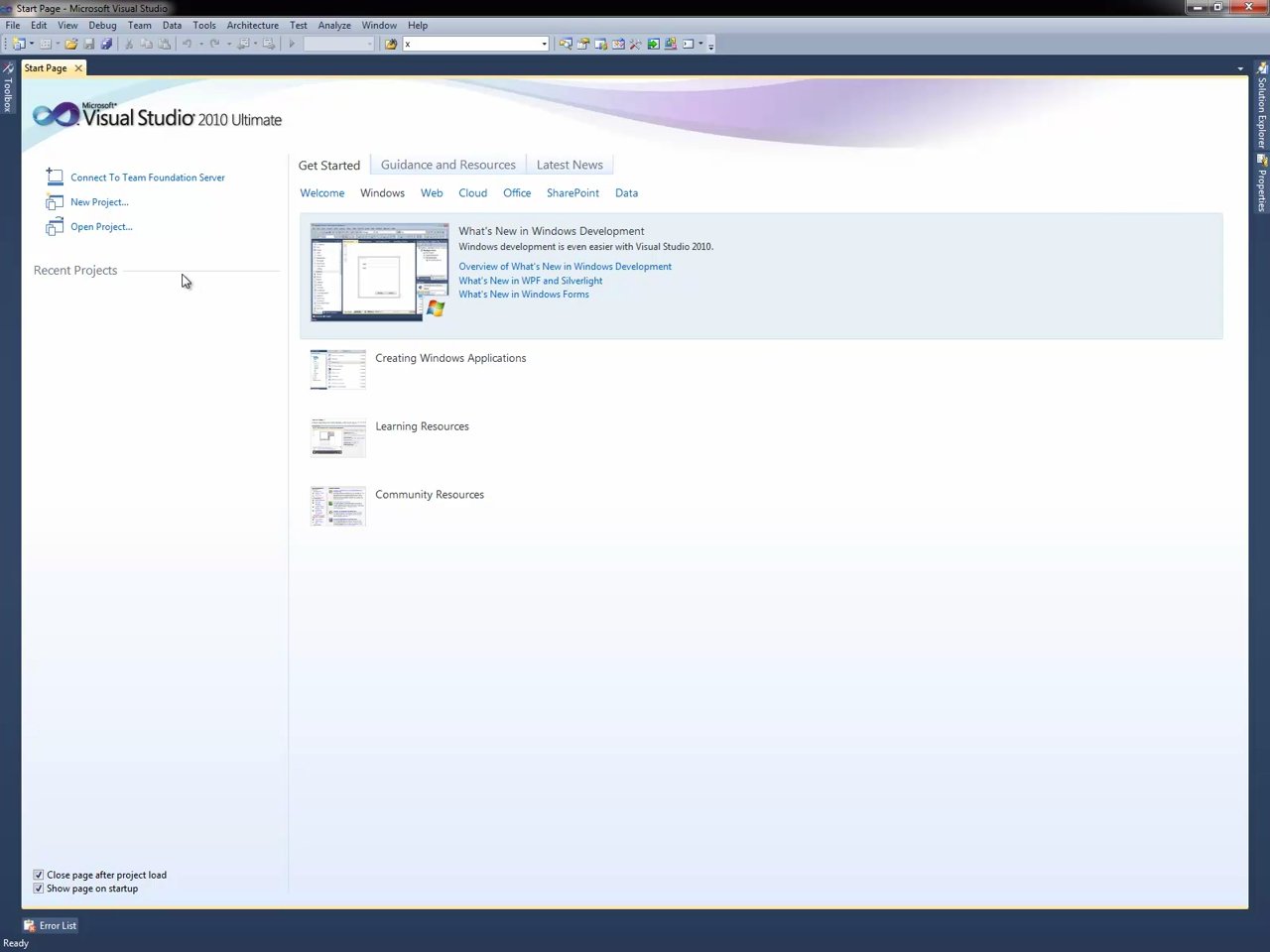
Task: Switch to Latest News tab
Action: click(570, 165)
